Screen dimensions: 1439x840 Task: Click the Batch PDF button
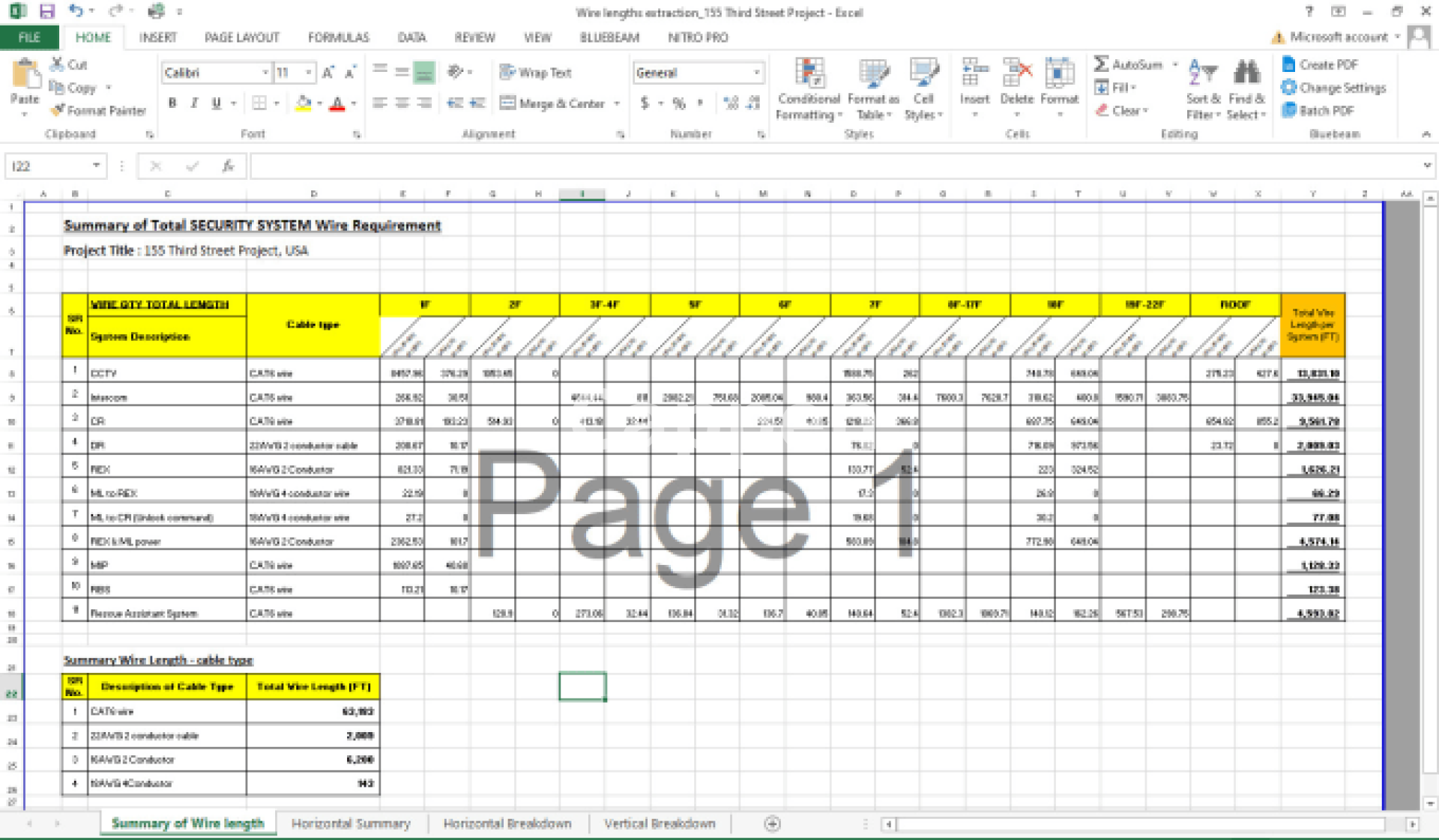tap(1318, 111)
